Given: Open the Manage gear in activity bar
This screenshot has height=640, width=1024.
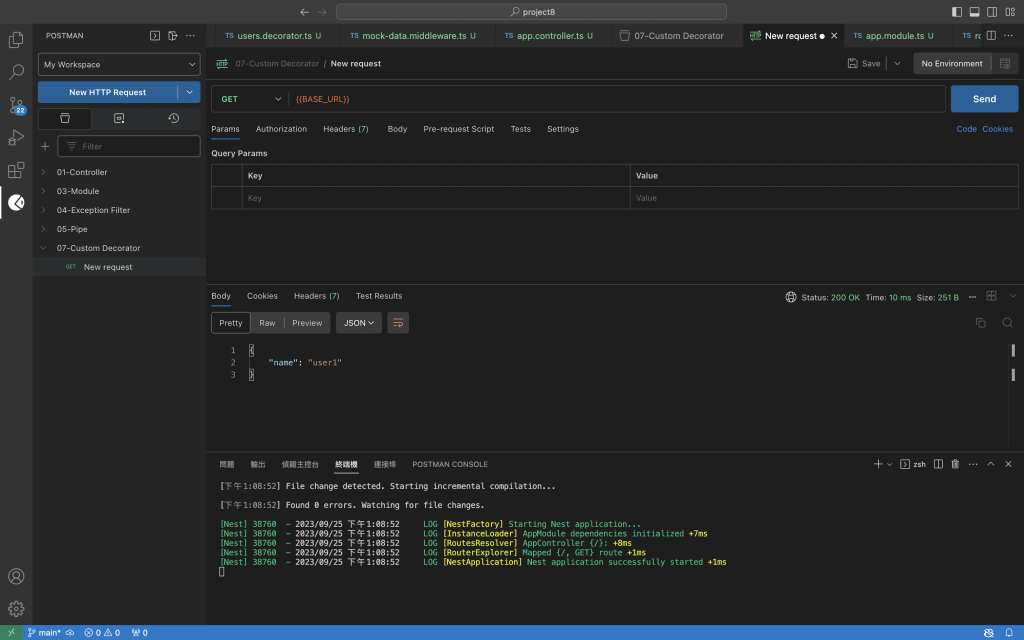Looking at the screenshot, I should (x=16, y=609).
